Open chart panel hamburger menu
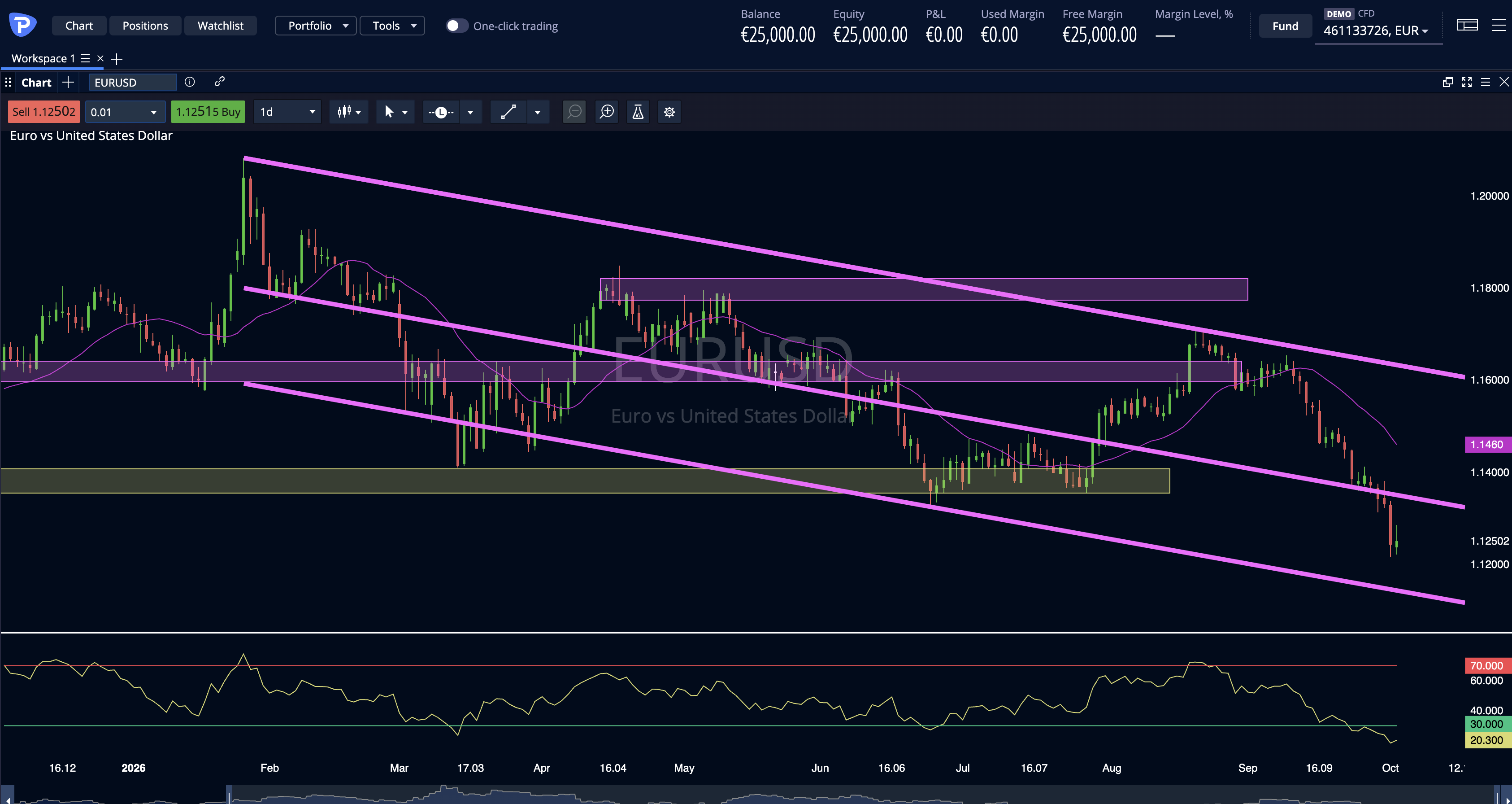Image resolution: width=1512 pixels, height=804 pixels. coord(1485,82)
